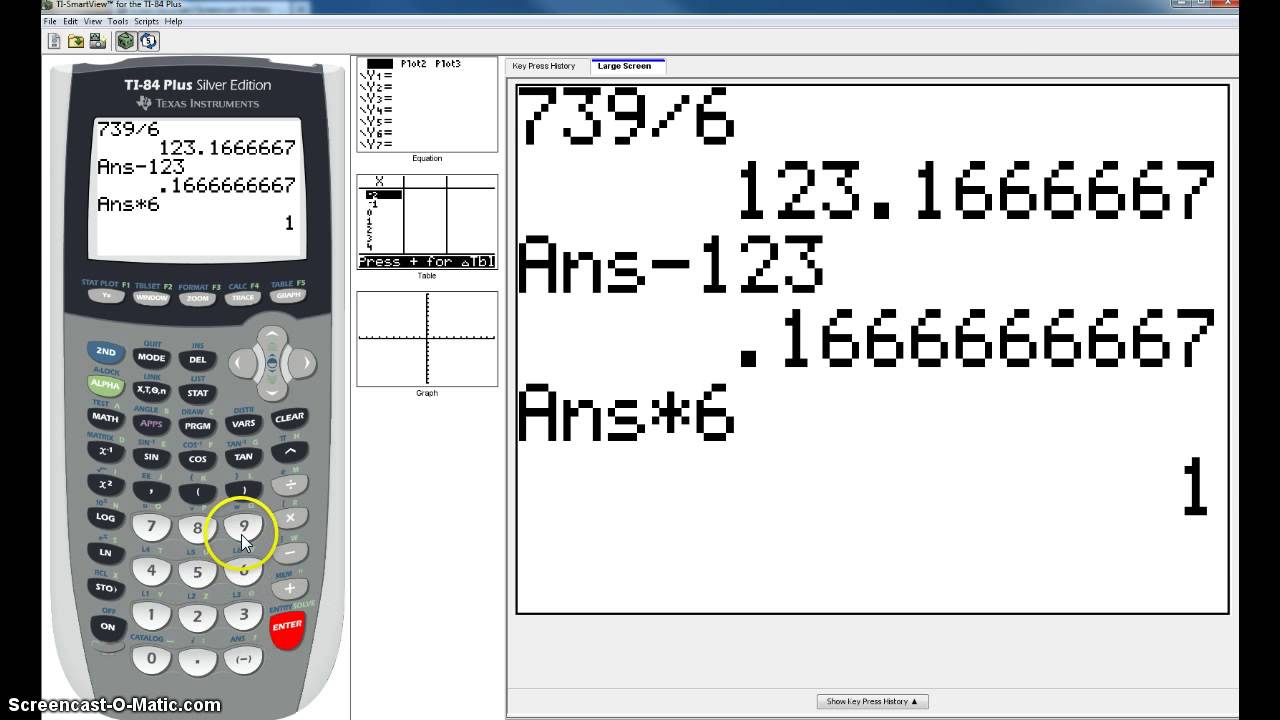The width and height of the screenshot is (1280, 720).
Task: Open the Tools menu
Action: [118, 21]
